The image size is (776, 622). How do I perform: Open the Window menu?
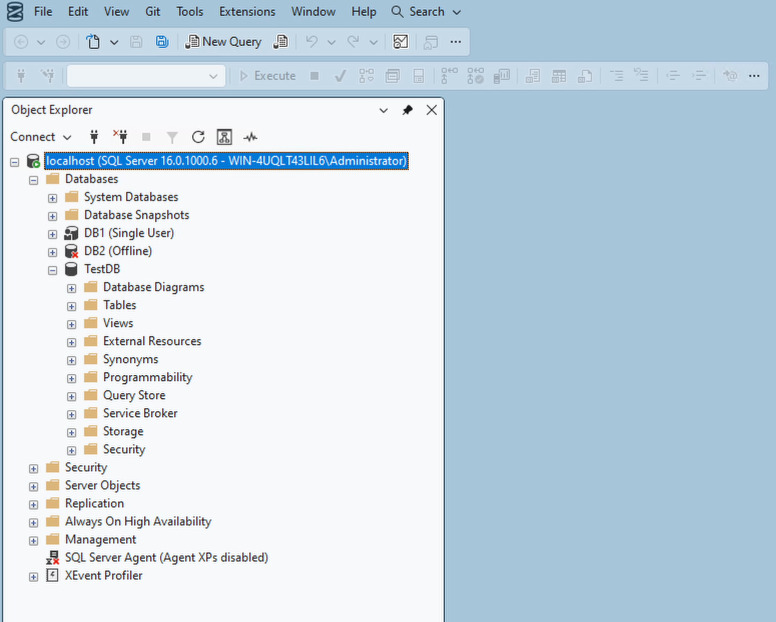[x=313, y=11]
